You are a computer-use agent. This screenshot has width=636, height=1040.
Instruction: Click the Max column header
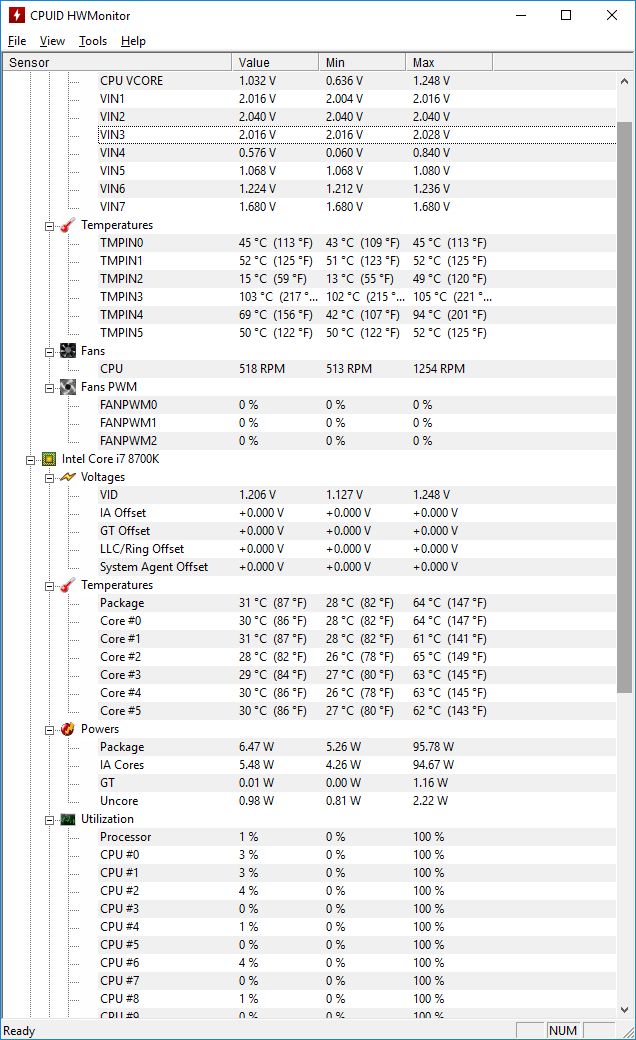[x=448, y=62]
